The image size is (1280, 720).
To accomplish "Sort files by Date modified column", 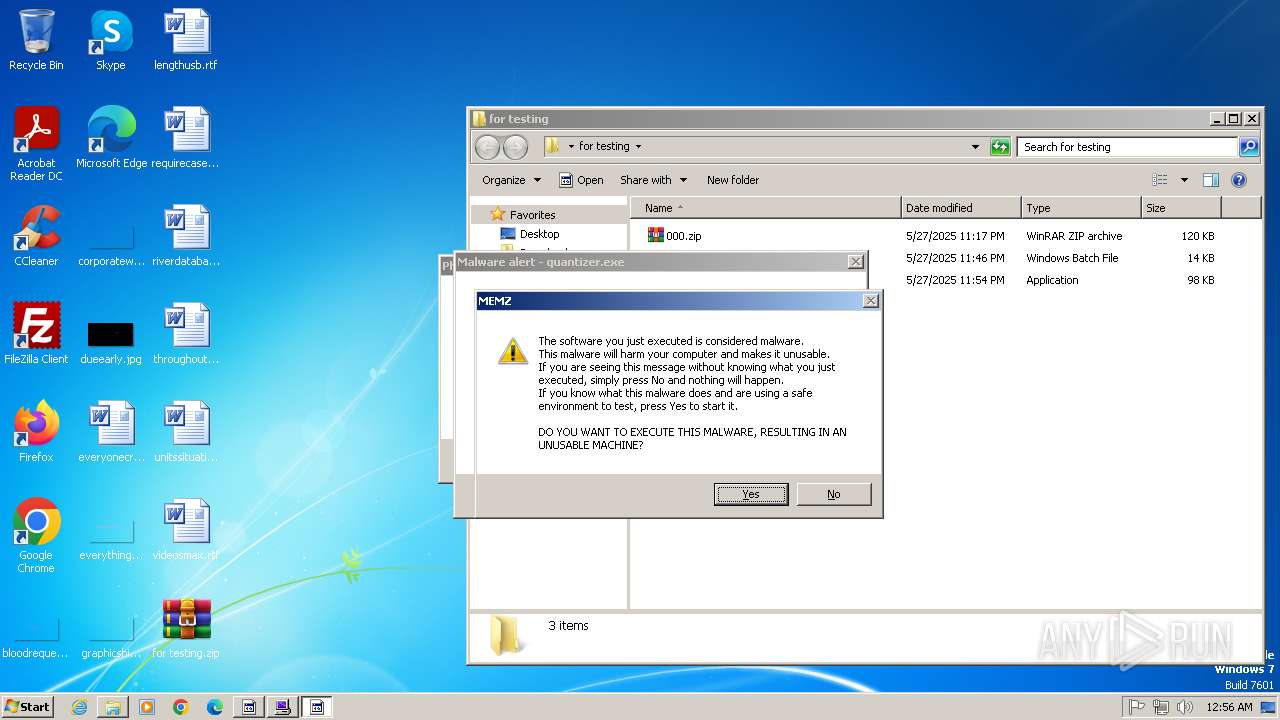I will (x=961, y=208).
